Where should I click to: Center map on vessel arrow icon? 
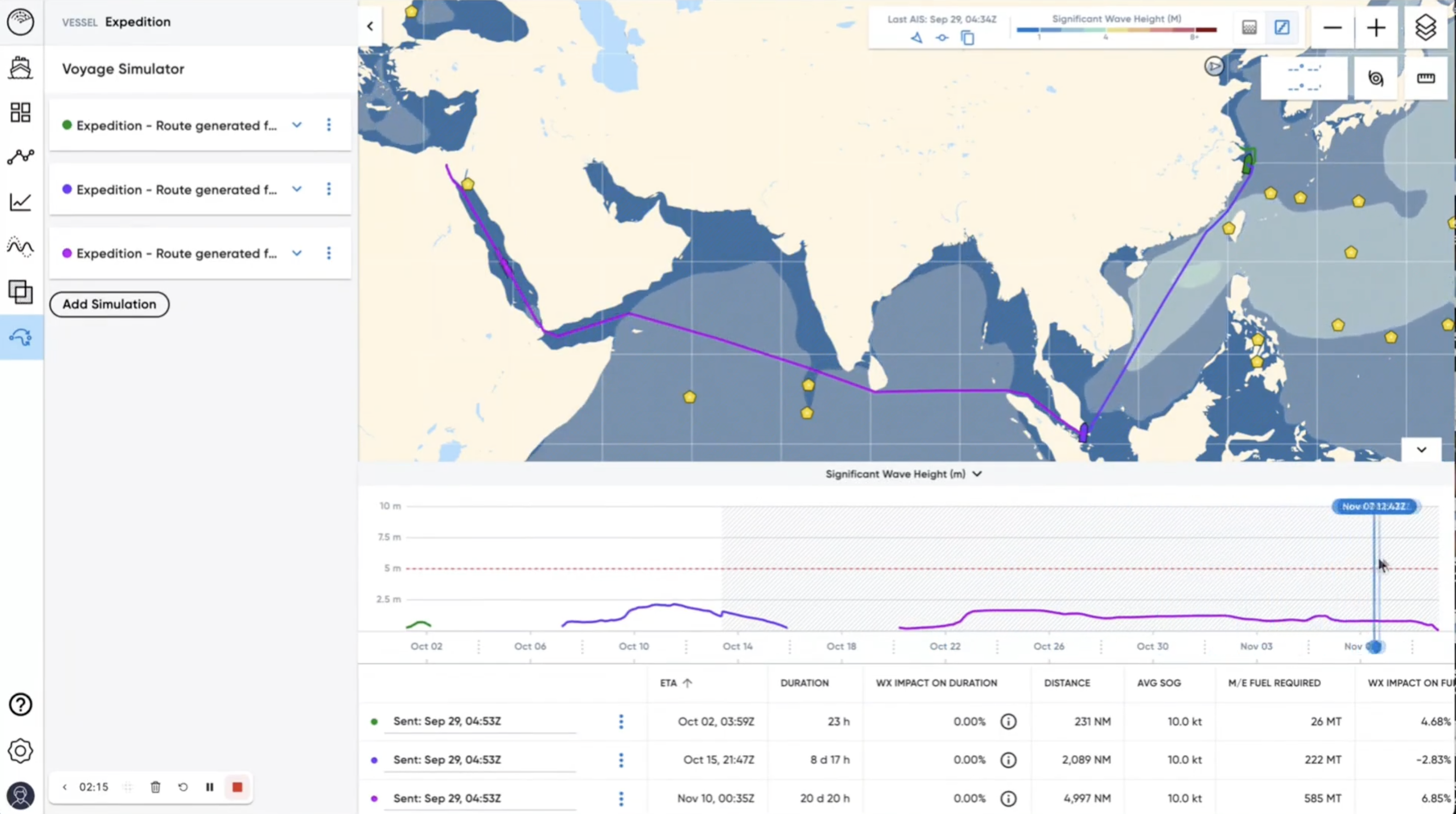tap(917, 38)
